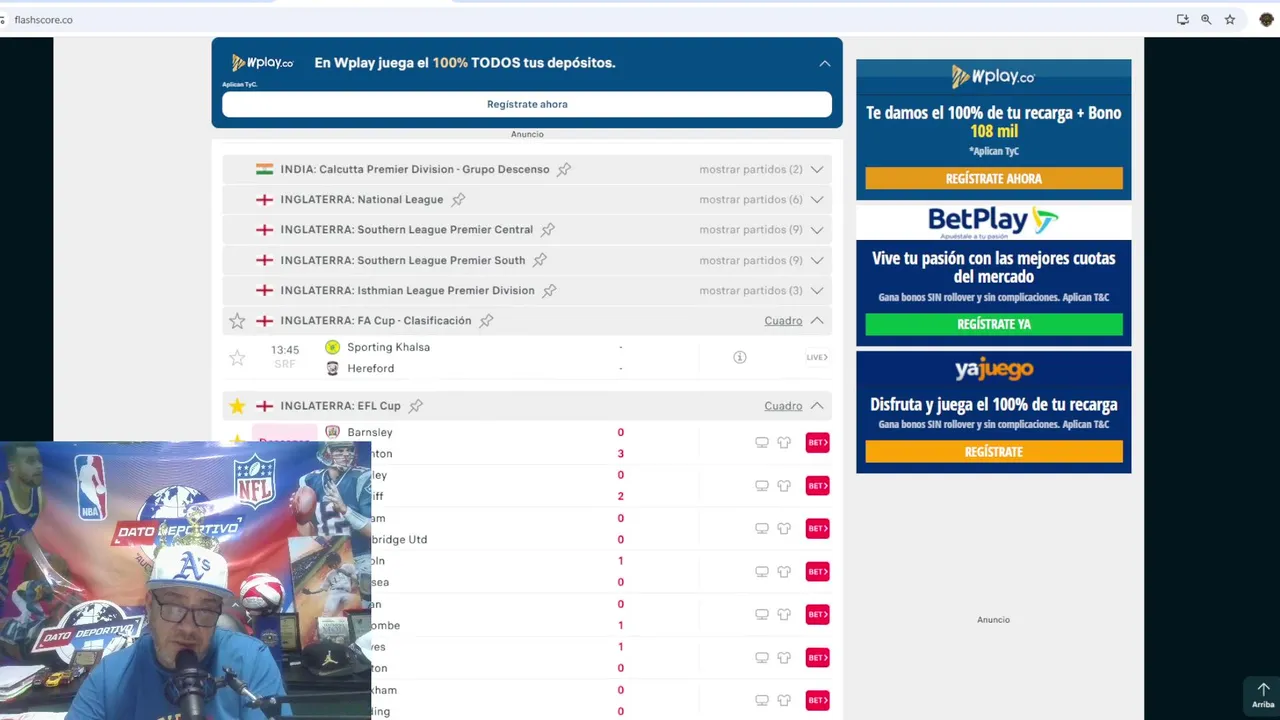Viewport: 1280px width, 720px height.
Task: Open TV broadcast icon in Barnsley match row
Action: coord(762,443)
